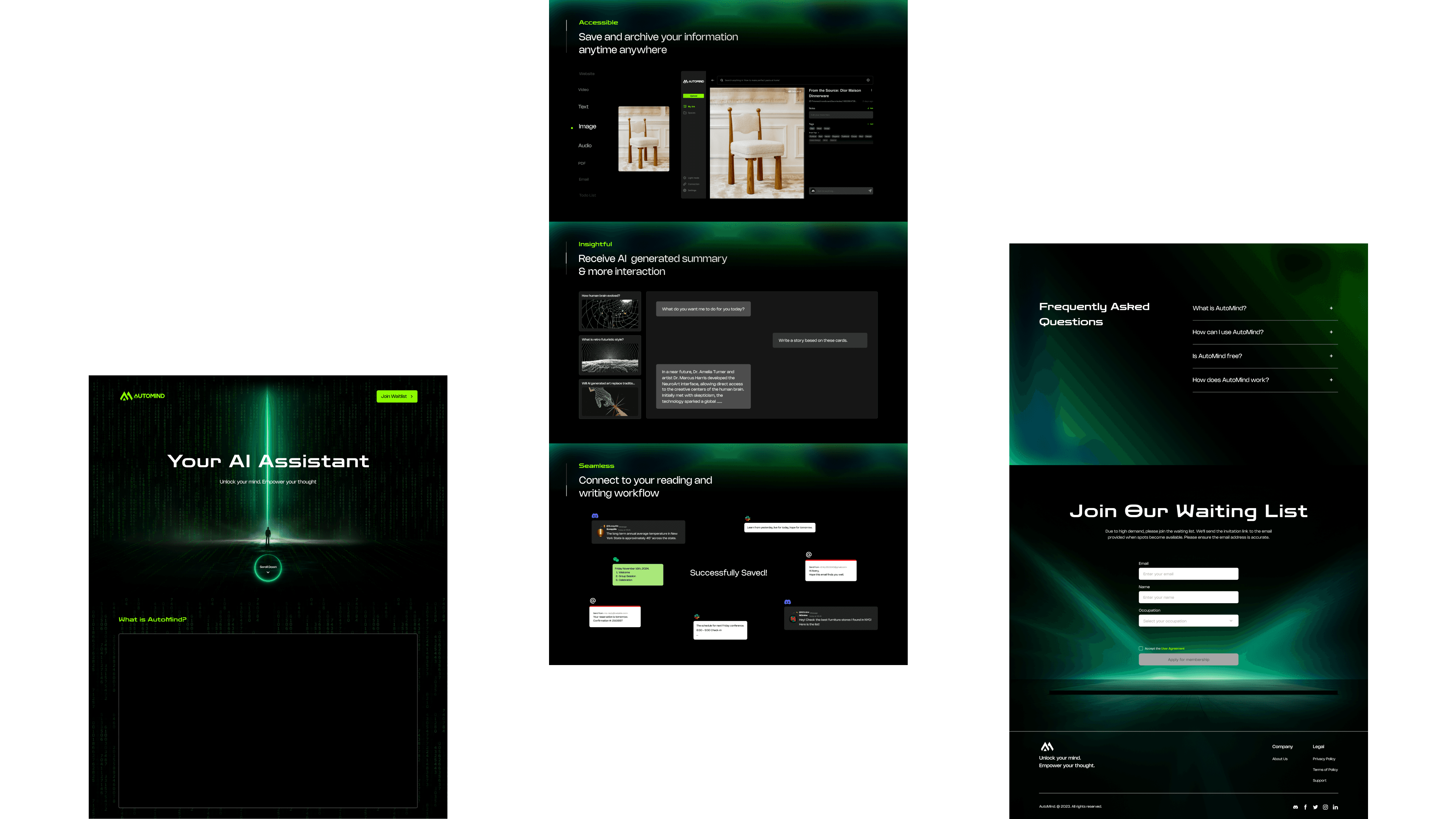Open the Discord icon in the footer
Screen dimensions: 1456x819
[1296, 807]
